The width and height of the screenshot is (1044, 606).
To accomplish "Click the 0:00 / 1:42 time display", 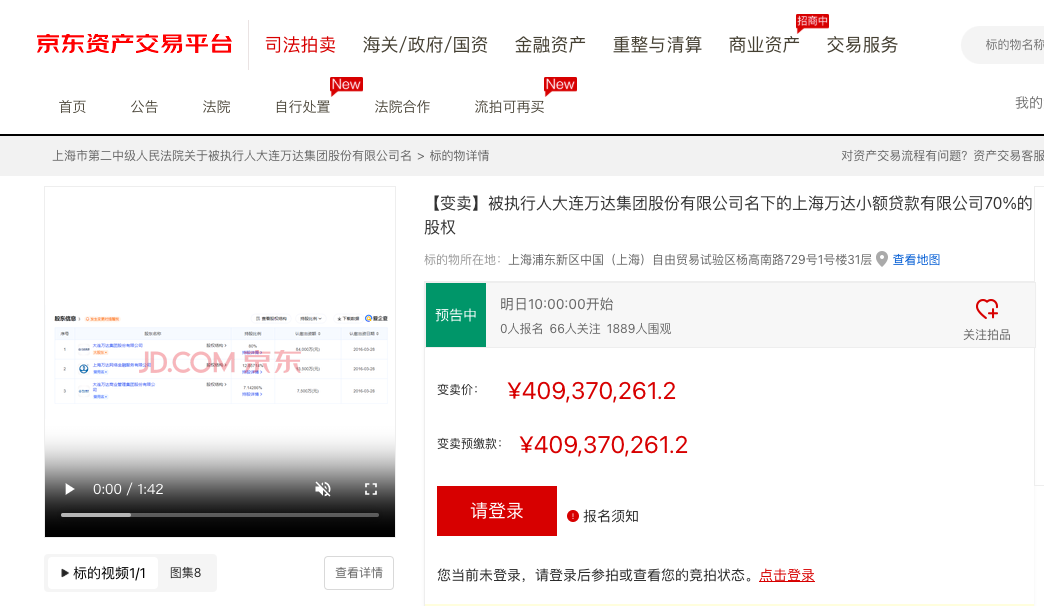I will (x=128, y=489).
